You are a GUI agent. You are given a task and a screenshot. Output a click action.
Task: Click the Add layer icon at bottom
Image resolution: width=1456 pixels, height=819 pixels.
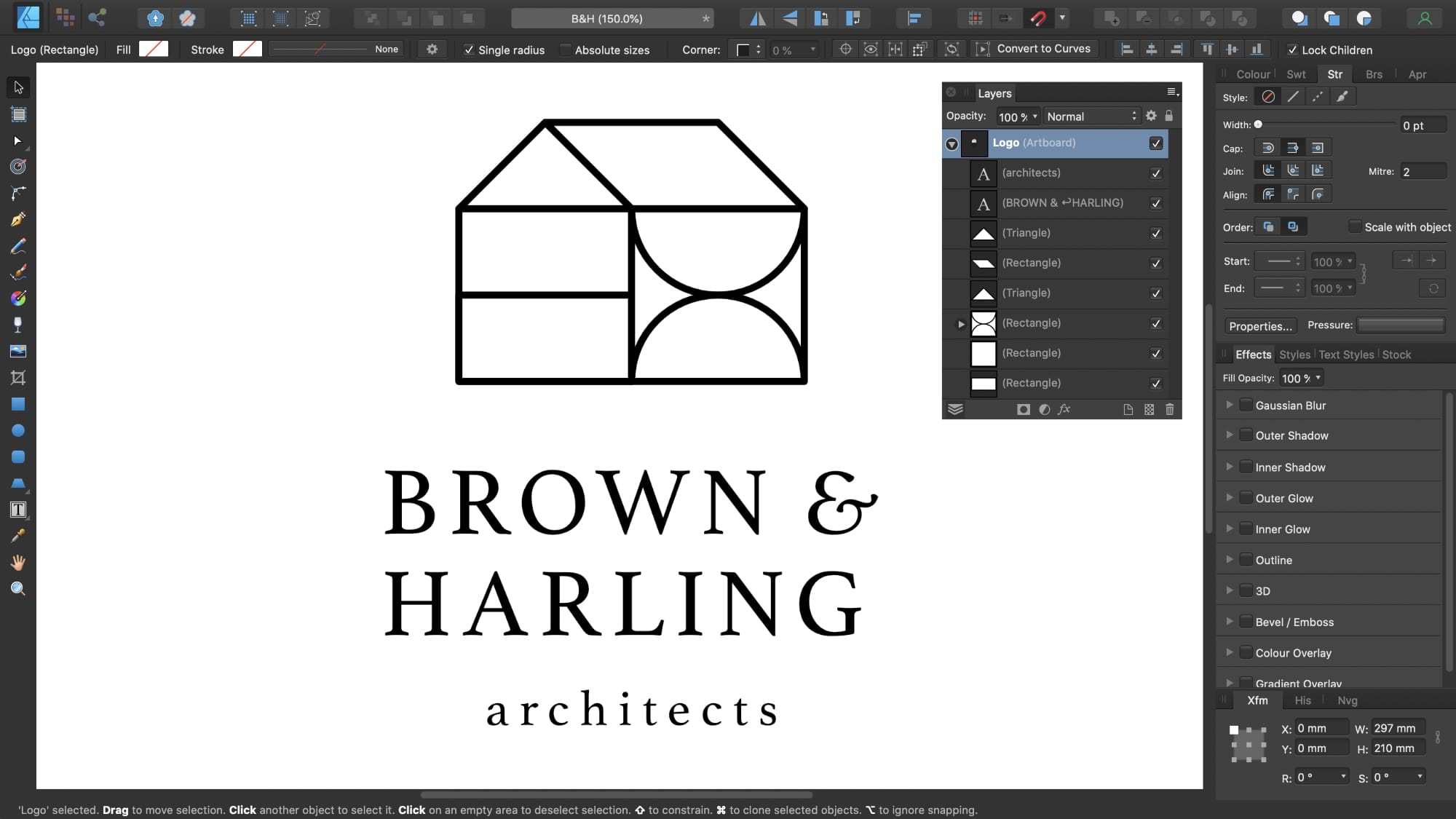pyautogui.click(x=1129, y=409)
